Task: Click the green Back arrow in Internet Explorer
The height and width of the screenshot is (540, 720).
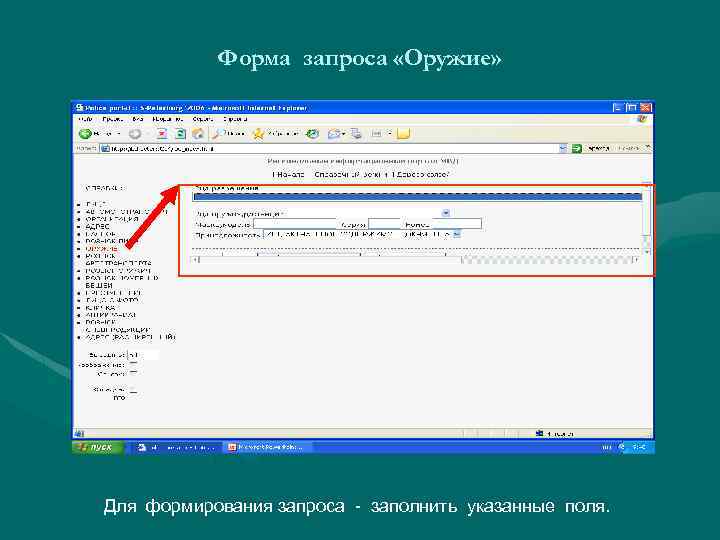Action: coord(86,134)
